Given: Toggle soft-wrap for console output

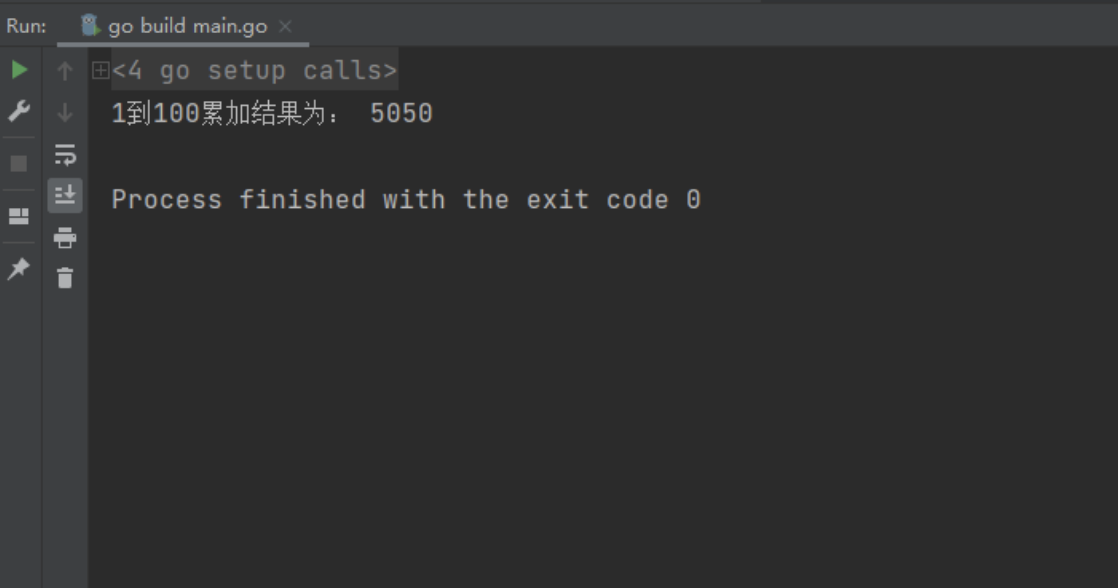Looking at the screenshot, I should coord(65,155).
